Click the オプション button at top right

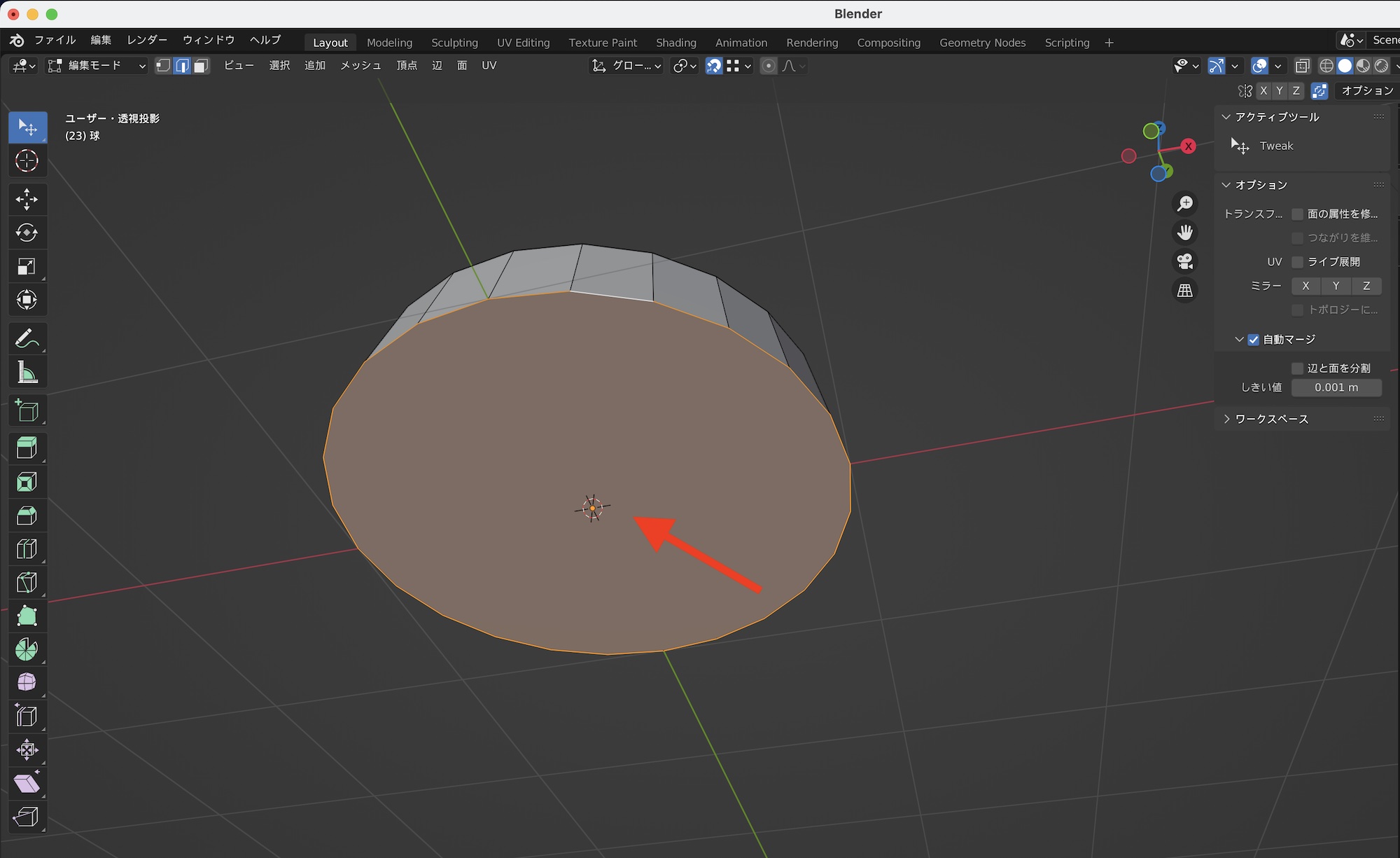point(1366,91)
